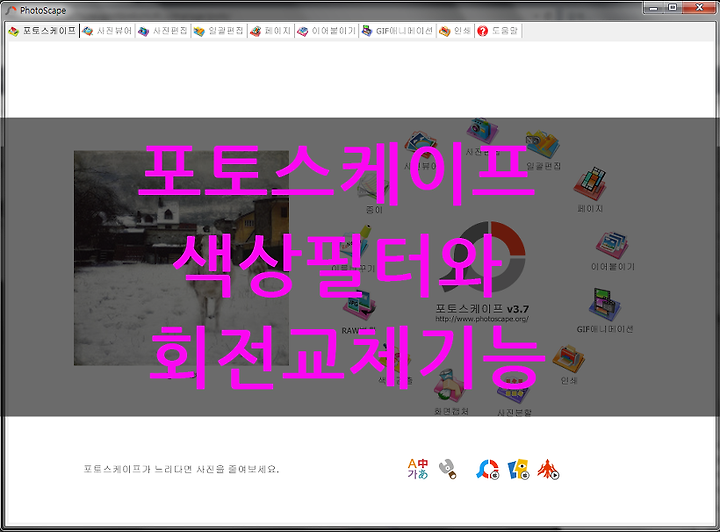Viewport: 720px width, 532px height.
Task: Click the 페이지 label under film icon
Action: pyautogui.click(x=590, y=208)
